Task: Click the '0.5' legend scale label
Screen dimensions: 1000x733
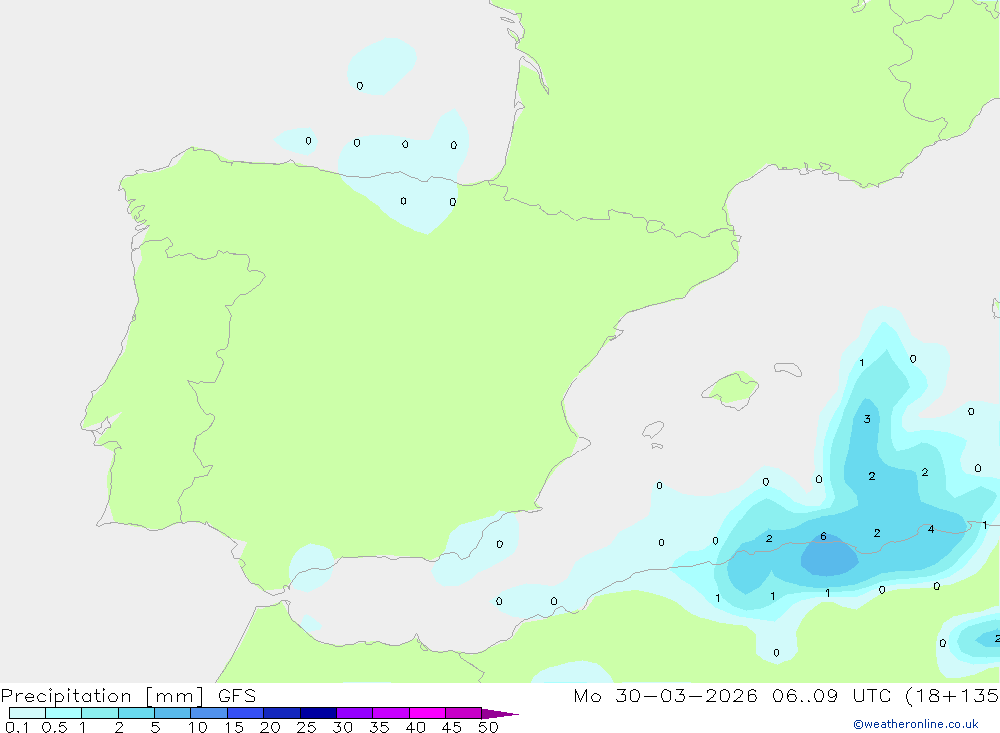Action: tap(54, 727)
